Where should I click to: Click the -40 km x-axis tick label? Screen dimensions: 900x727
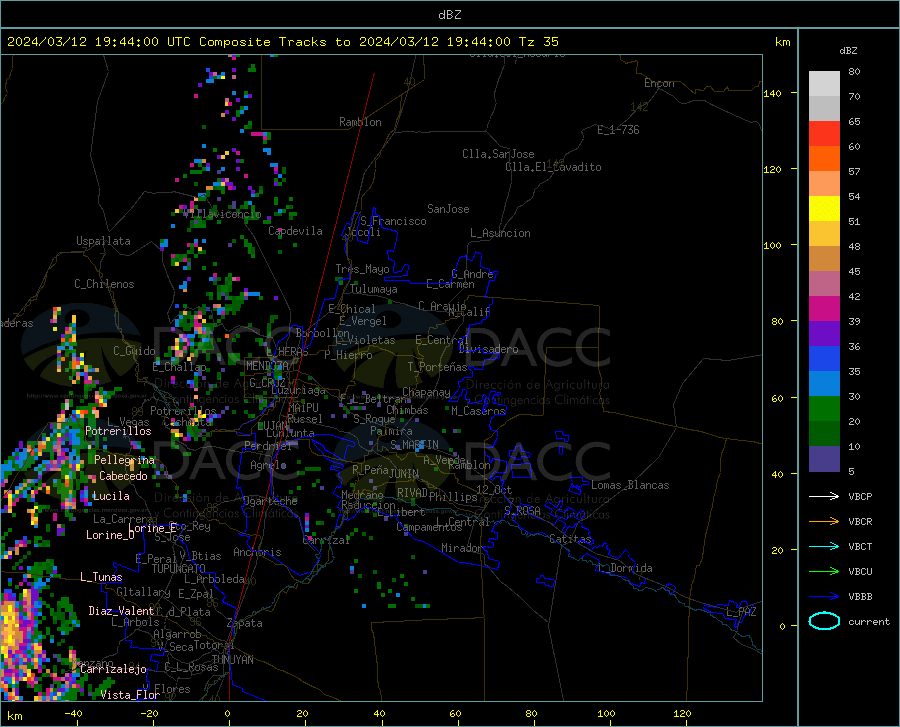pyautogui.click(x=73, y=713)
